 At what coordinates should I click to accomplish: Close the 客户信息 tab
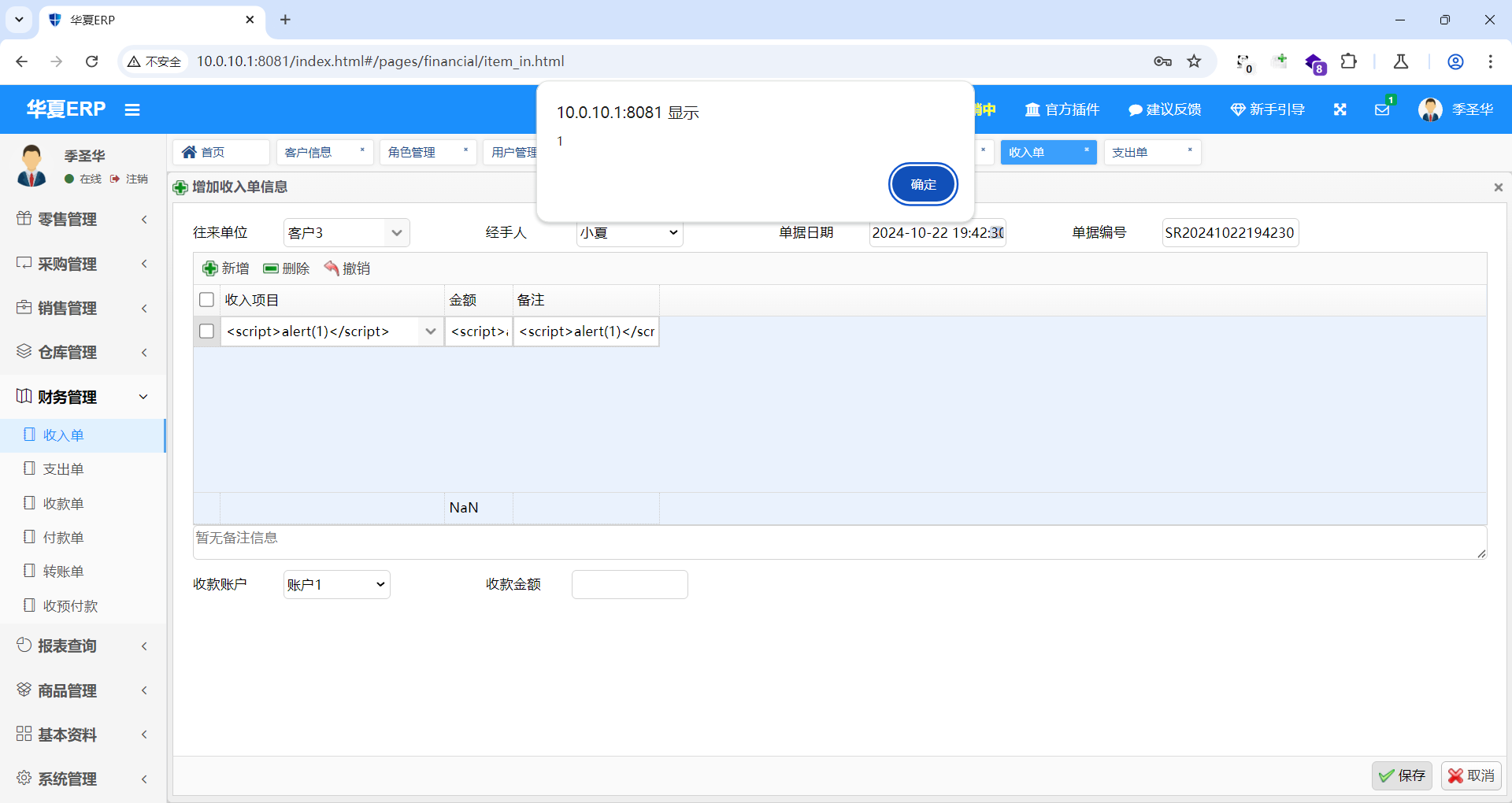[x=362, y=150]
